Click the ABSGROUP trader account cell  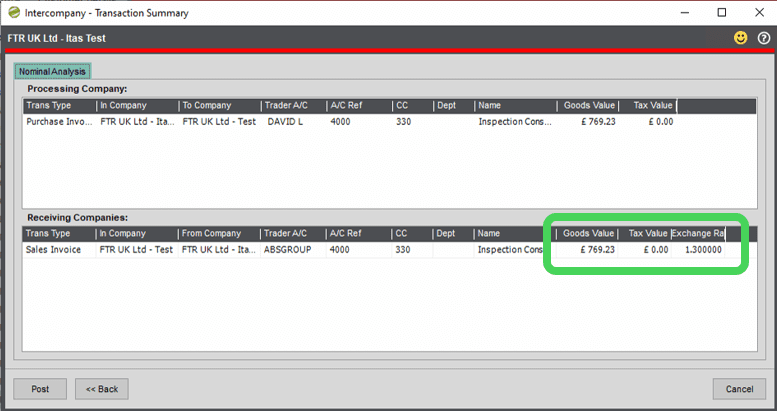(x=287, y=249)
